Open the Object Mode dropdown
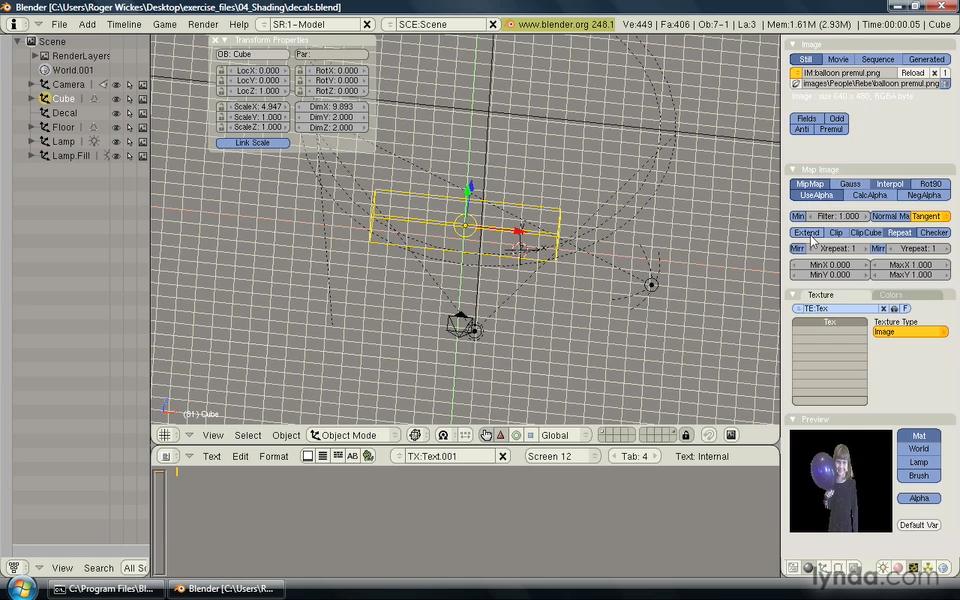The width and height of the screenshot is (960, 600). point(354,435)
